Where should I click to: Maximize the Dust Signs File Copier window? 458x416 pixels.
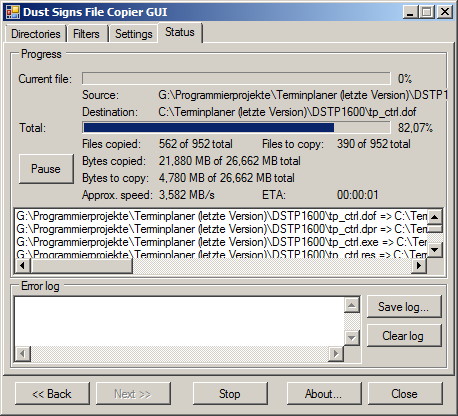click(x=427, y=12)
